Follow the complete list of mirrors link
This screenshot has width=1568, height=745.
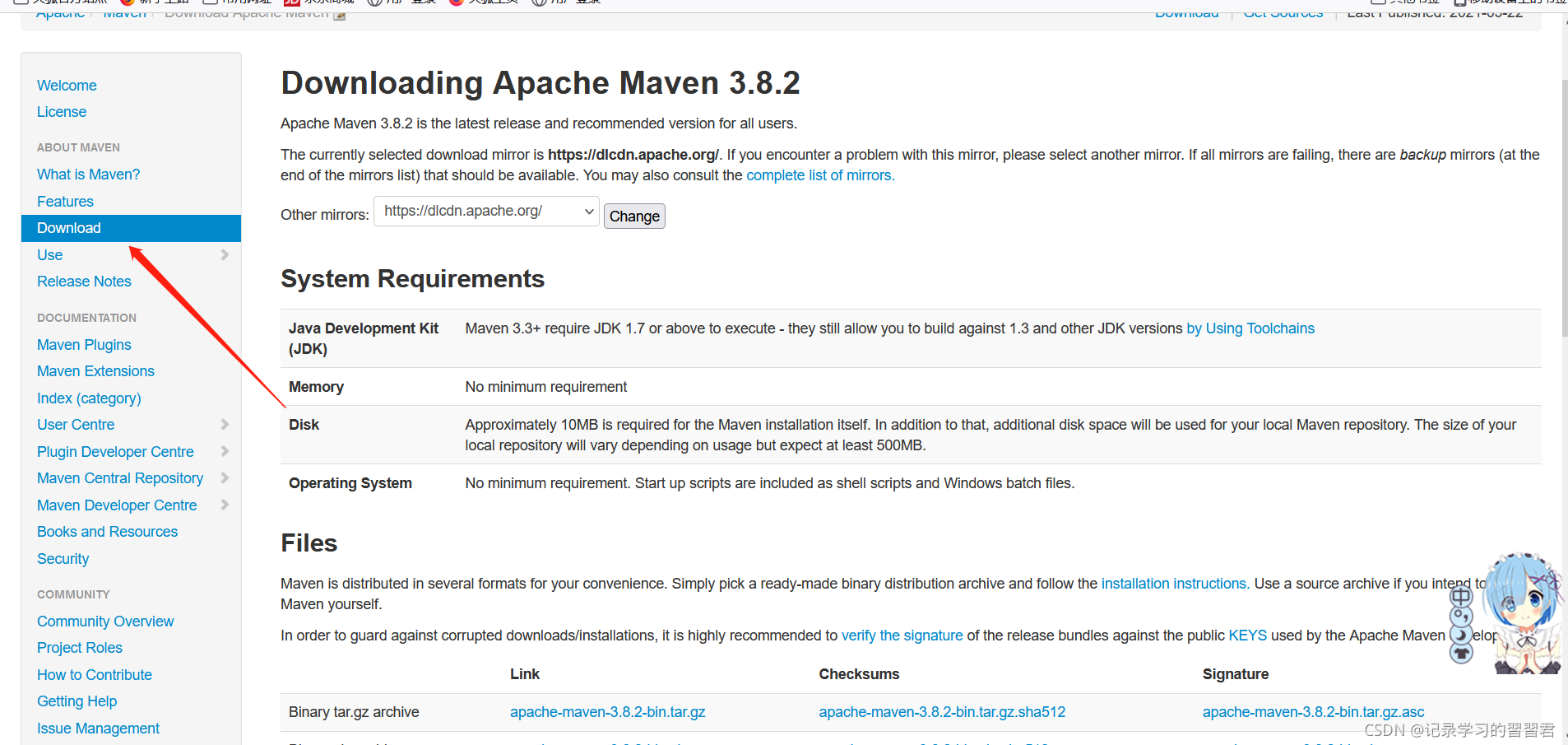coord(820,175)
